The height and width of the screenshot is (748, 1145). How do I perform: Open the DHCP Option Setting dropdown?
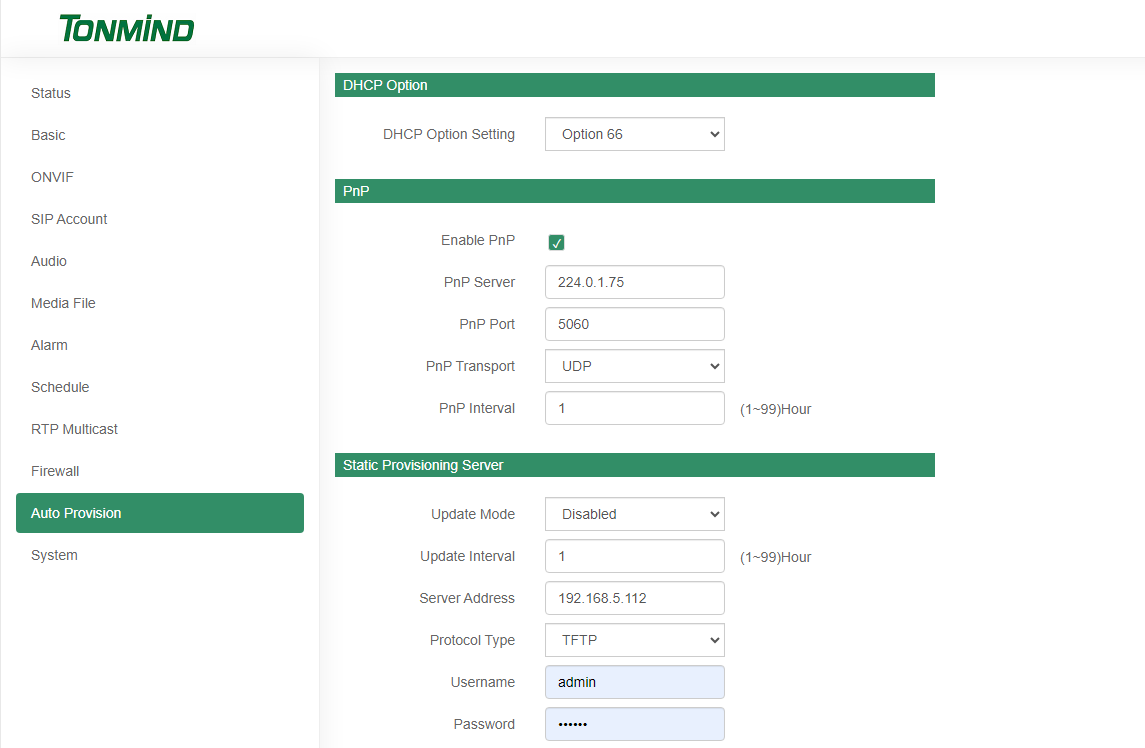[634, 134]
